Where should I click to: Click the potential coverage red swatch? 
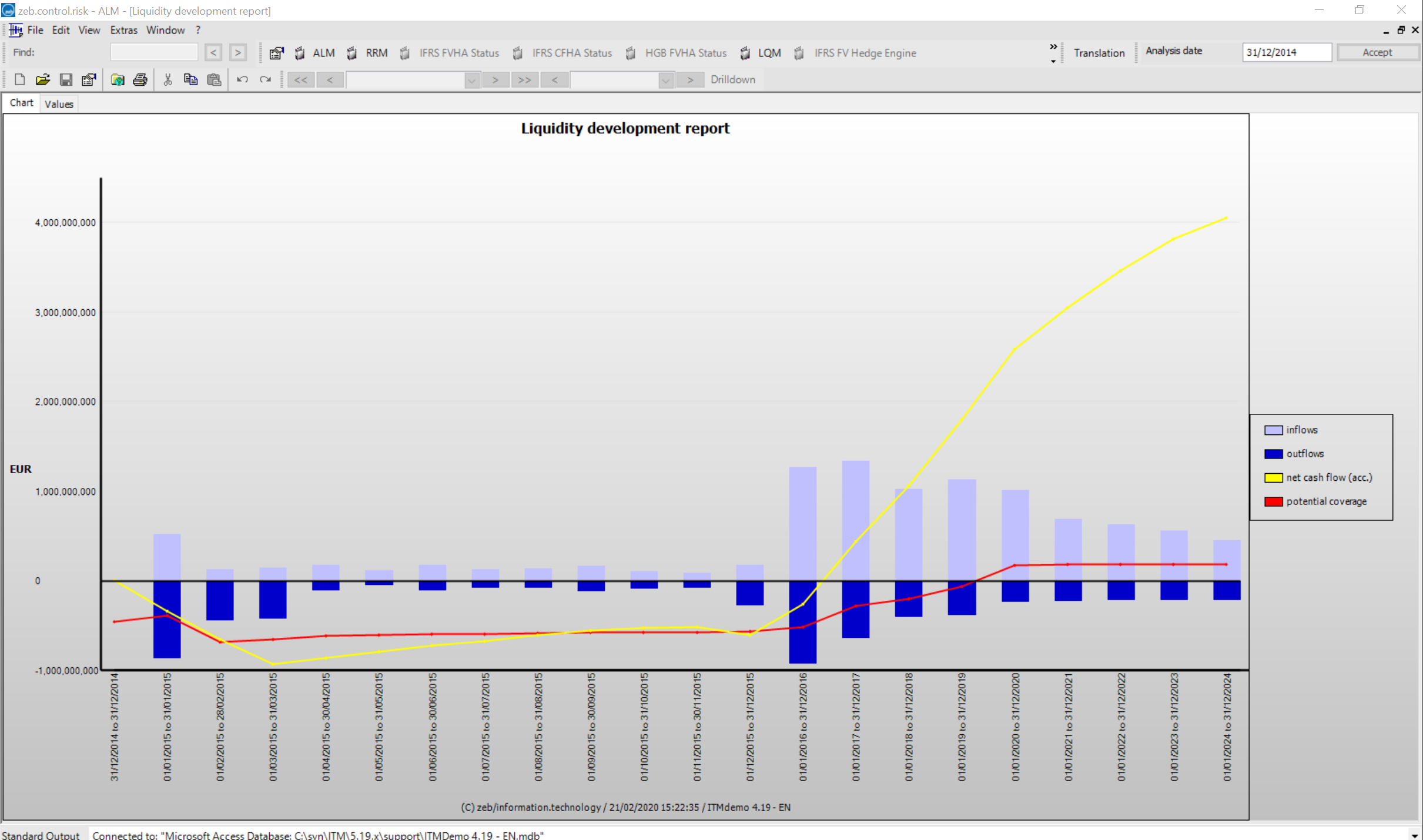click(x=1273, y=501)
